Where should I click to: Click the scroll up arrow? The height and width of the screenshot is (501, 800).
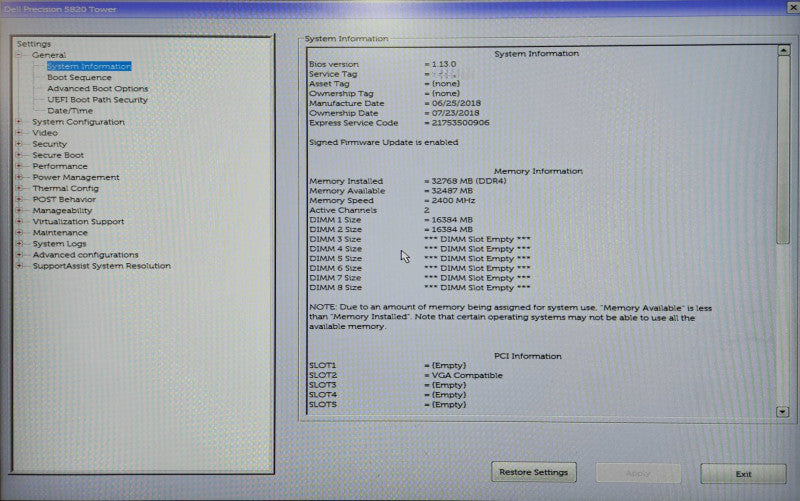click(784, 50)
